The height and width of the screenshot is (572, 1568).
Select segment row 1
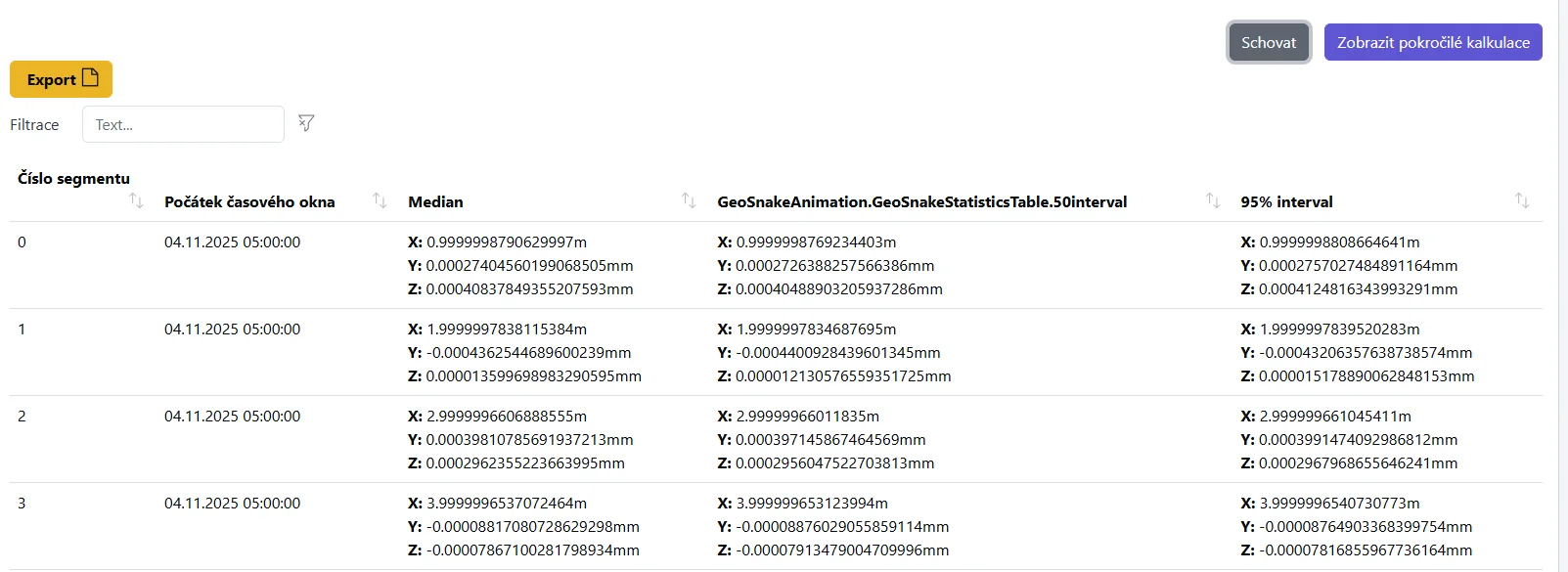(22, 330)
